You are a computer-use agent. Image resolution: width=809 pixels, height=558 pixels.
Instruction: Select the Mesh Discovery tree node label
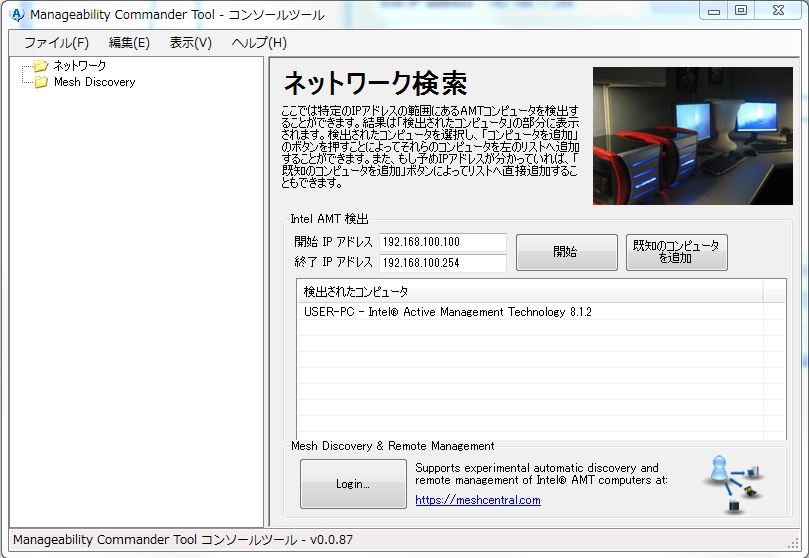[x=94, y=82]
